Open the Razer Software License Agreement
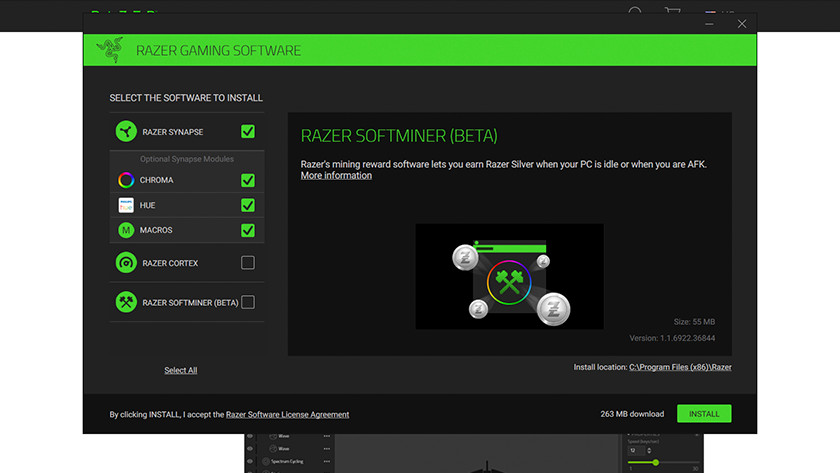The image size is (840, 473). [287, 414]
